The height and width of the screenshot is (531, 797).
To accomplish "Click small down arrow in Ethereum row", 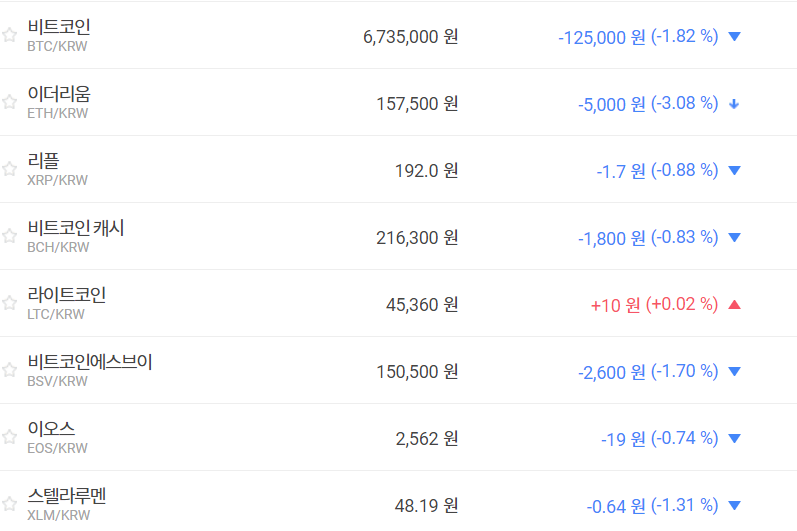I will pos(735,104).
